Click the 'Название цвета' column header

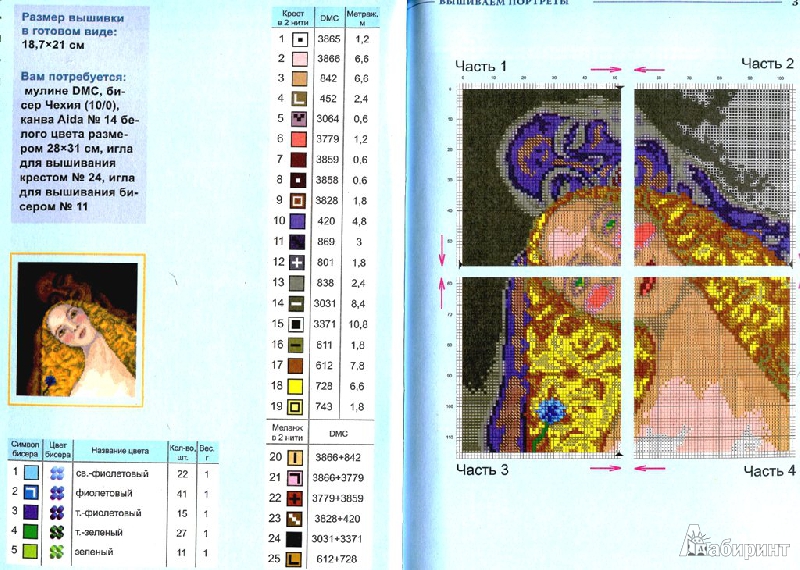click(x=120, y=451)
